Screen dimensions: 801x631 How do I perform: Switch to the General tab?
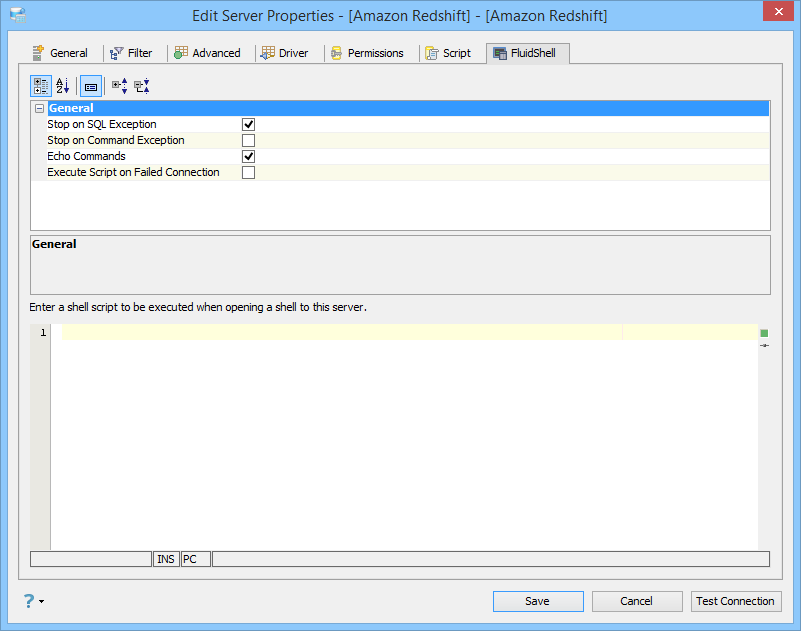[x=60, y=53]
